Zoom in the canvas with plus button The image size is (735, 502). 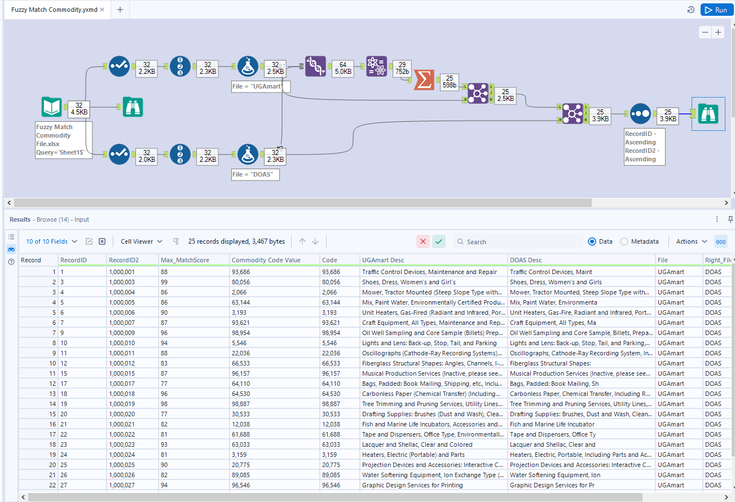pyautogui.click(x=718, y=32)
